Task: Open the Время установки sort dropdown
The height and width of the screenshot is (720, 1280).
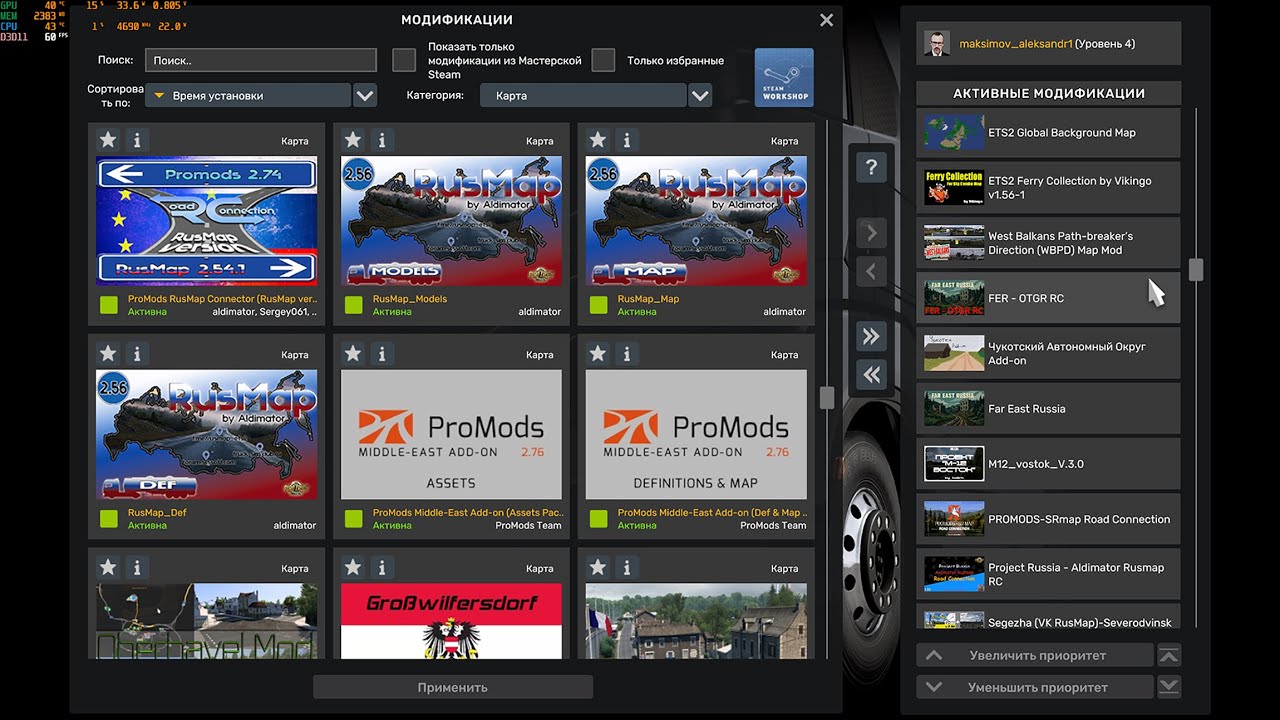Action: (x=248, y=96)
